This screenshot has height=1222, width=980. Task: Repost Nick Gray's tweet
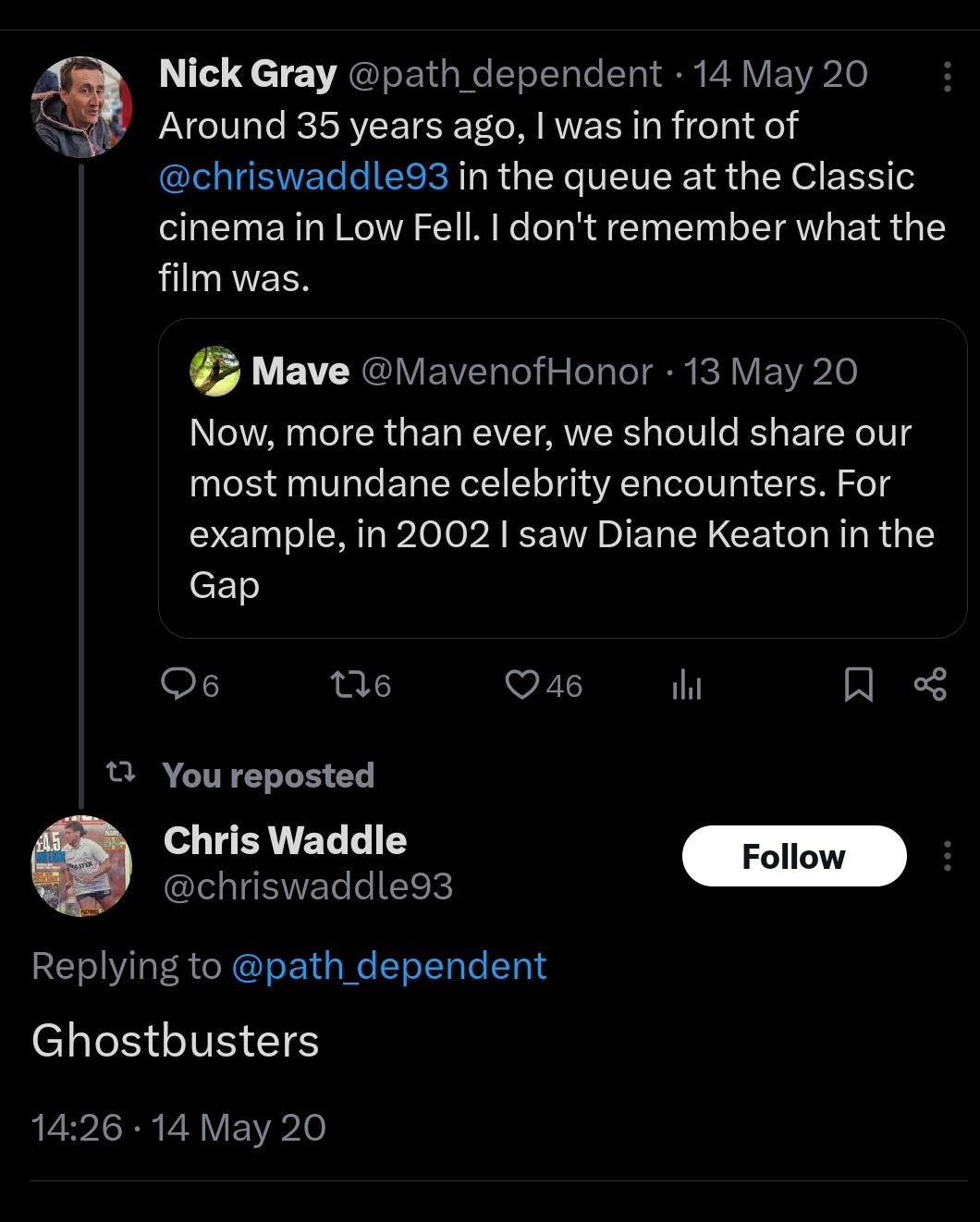(349, 685)
